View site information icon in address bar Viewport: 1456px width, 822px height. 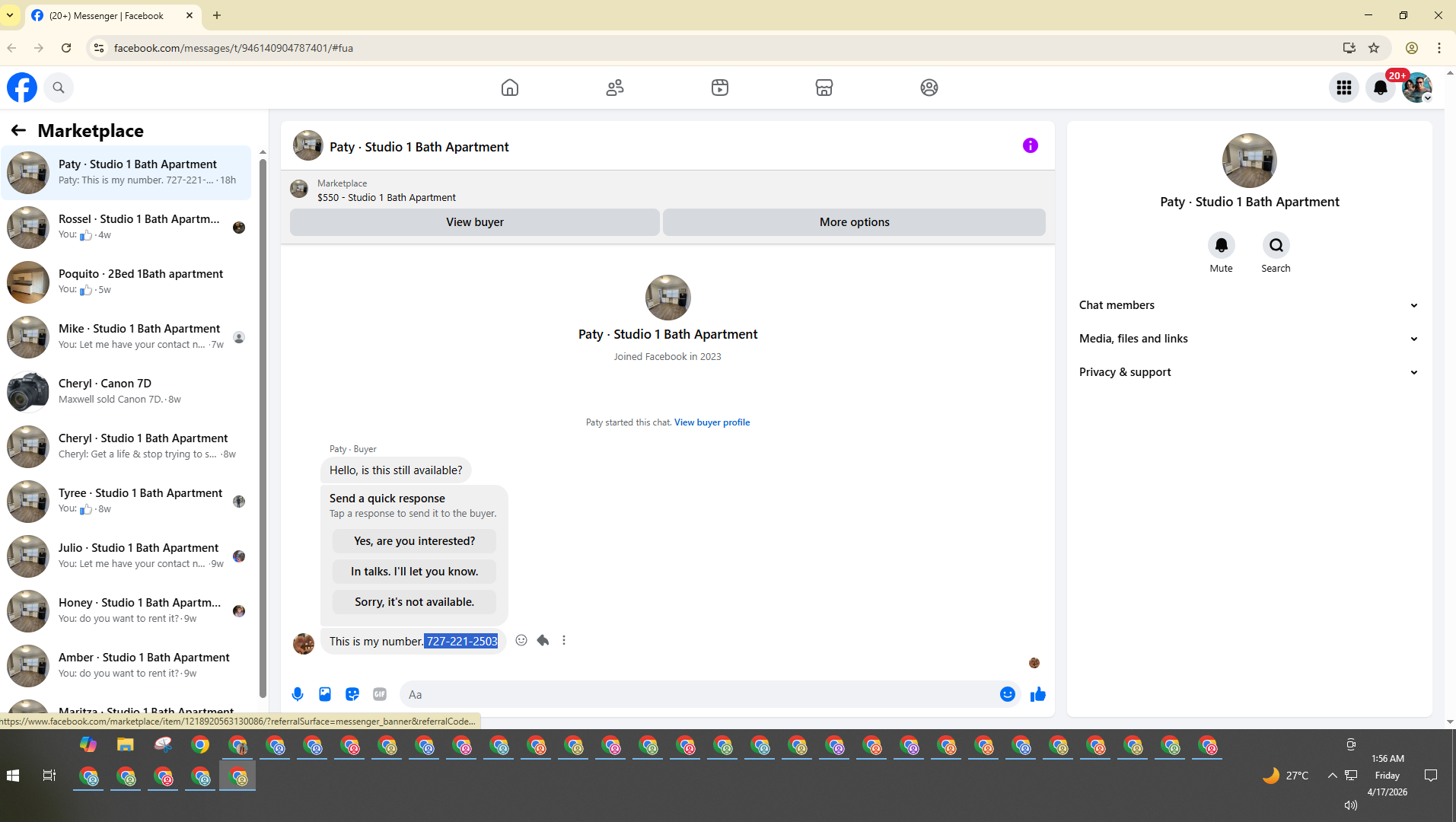click(x=98, y=48)
